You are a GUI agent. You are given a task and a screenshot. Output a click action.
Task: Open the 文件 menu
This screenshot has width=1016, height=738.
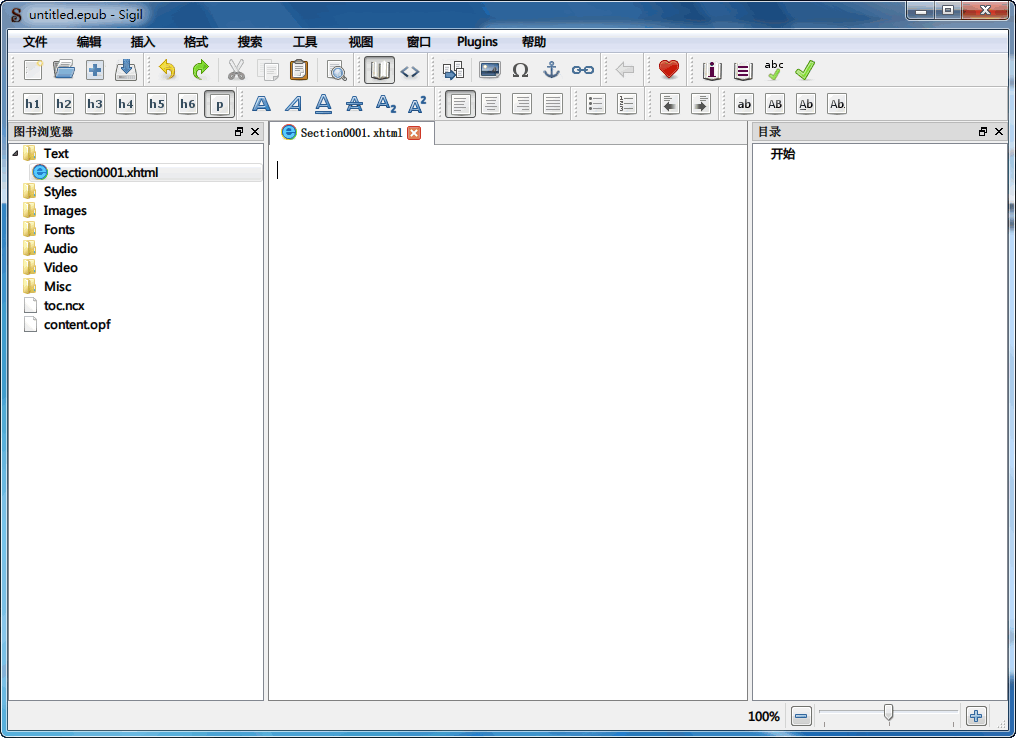click(35, 42)
